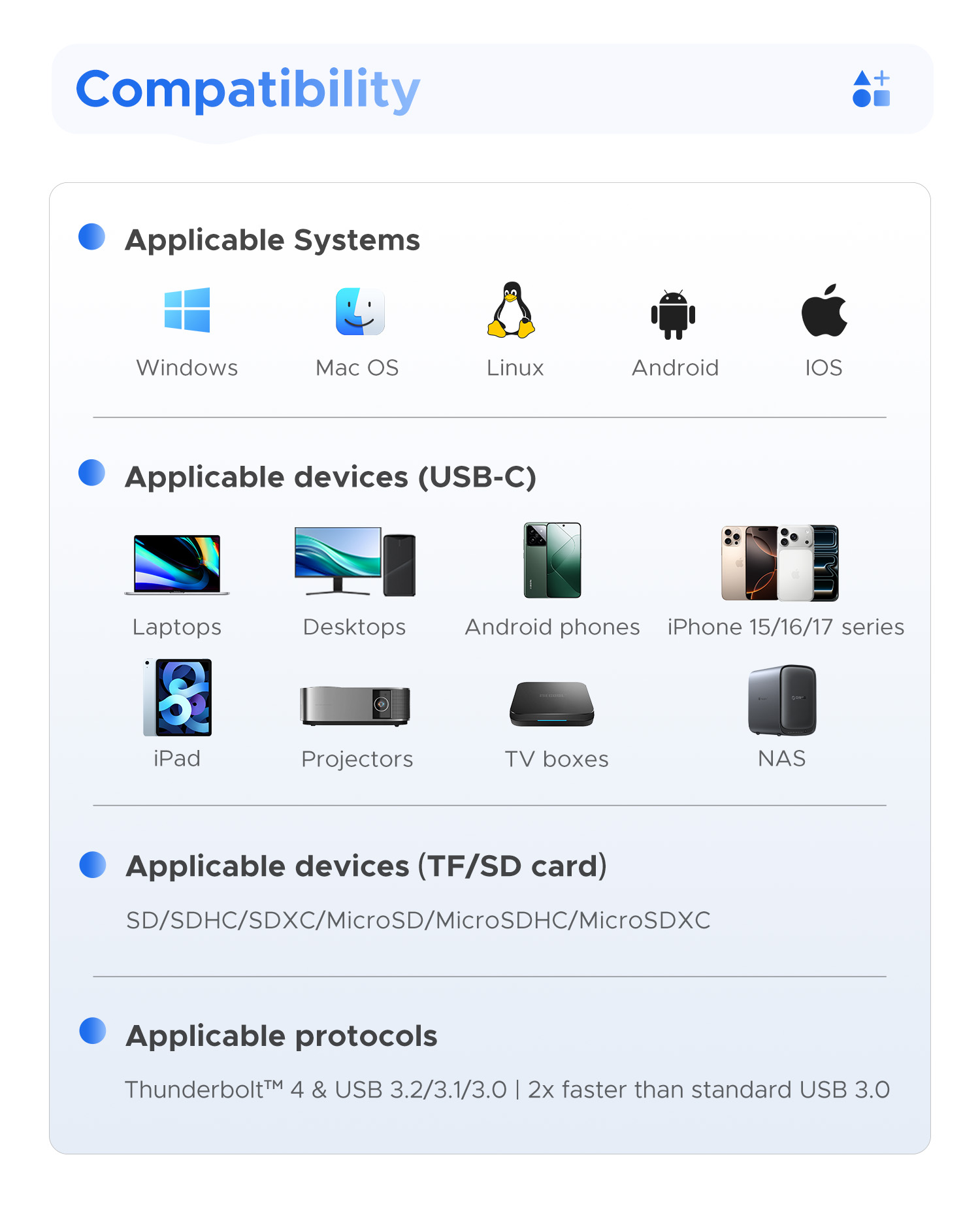
Task: Click the blue bullet beside Applicable Systems
Action: click(92, 236)
